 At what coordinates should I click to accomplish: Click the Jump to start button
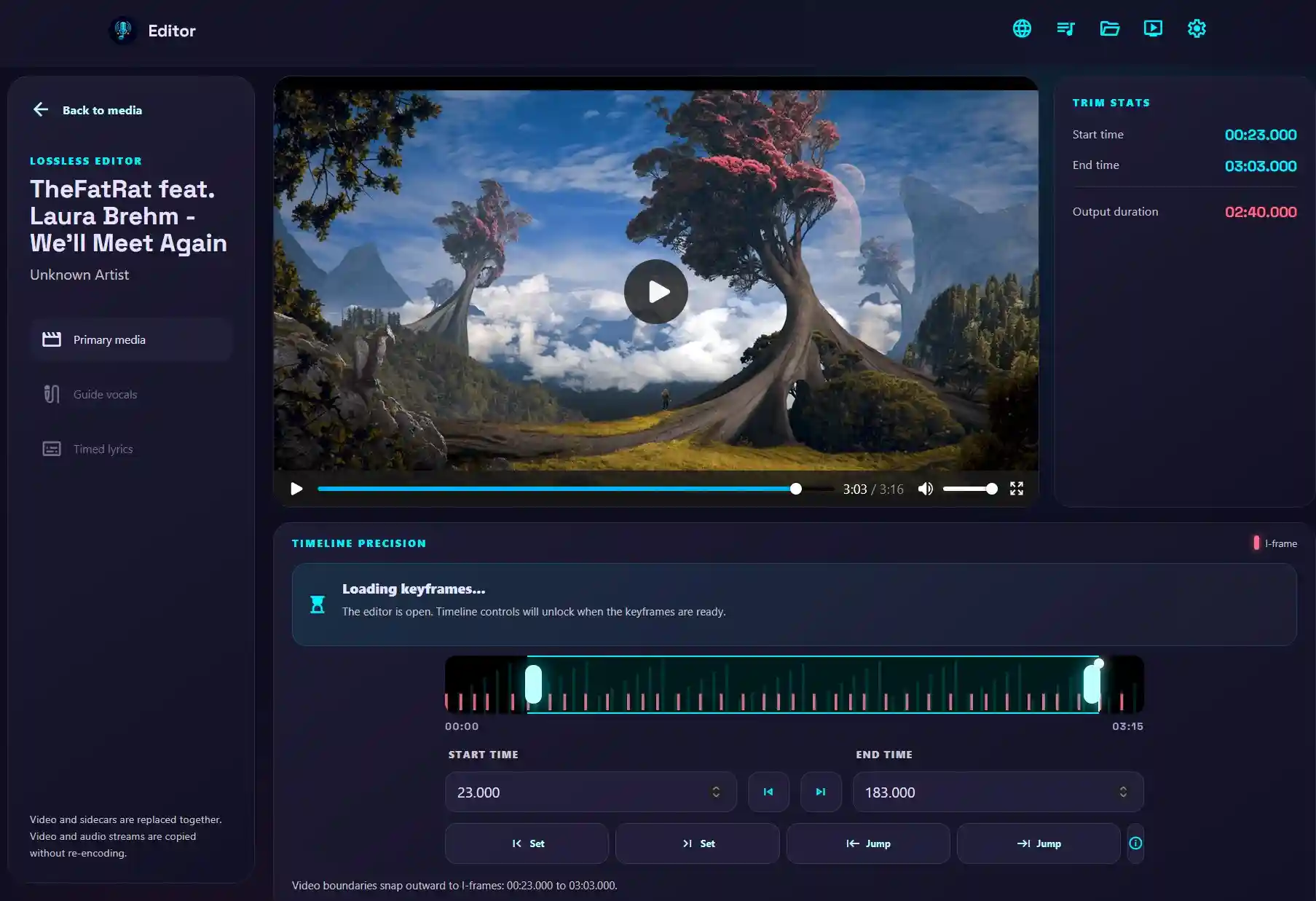(868, 843)
